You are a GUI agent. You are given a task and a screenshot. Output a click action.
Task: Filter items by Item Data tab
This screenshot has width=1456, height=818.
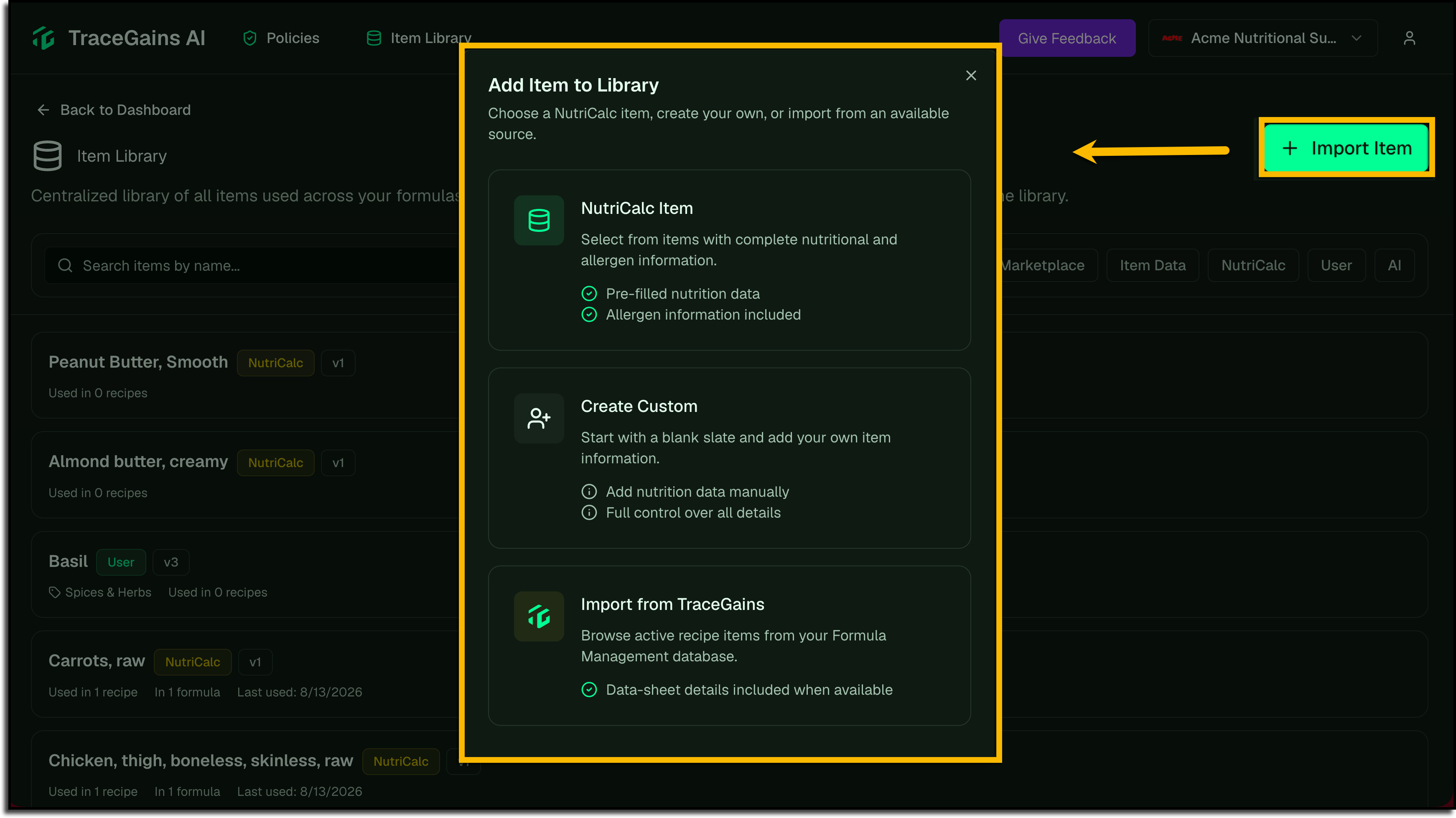[x=1153, y=265]
